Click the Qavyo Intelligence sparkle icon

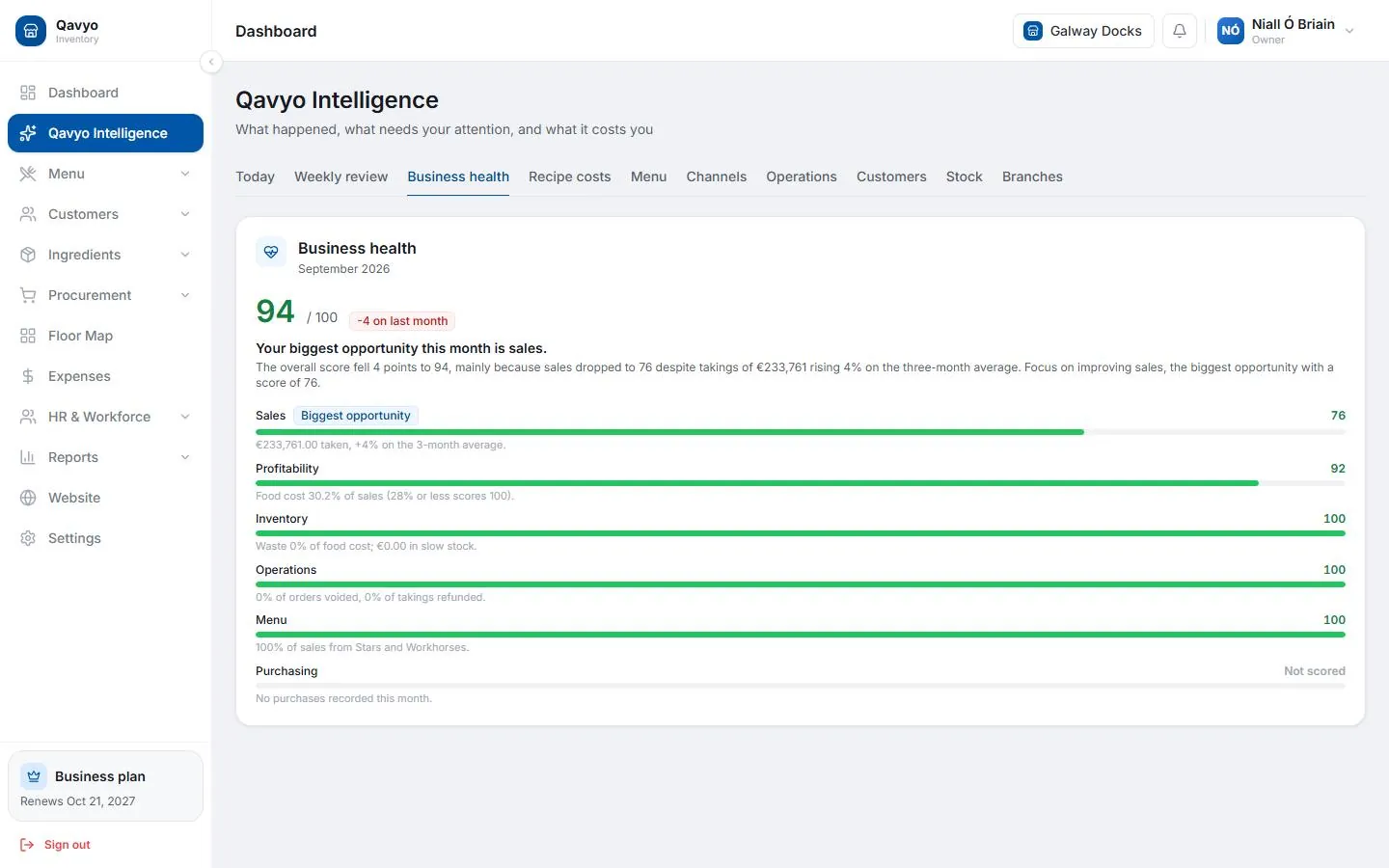(28, 133)
